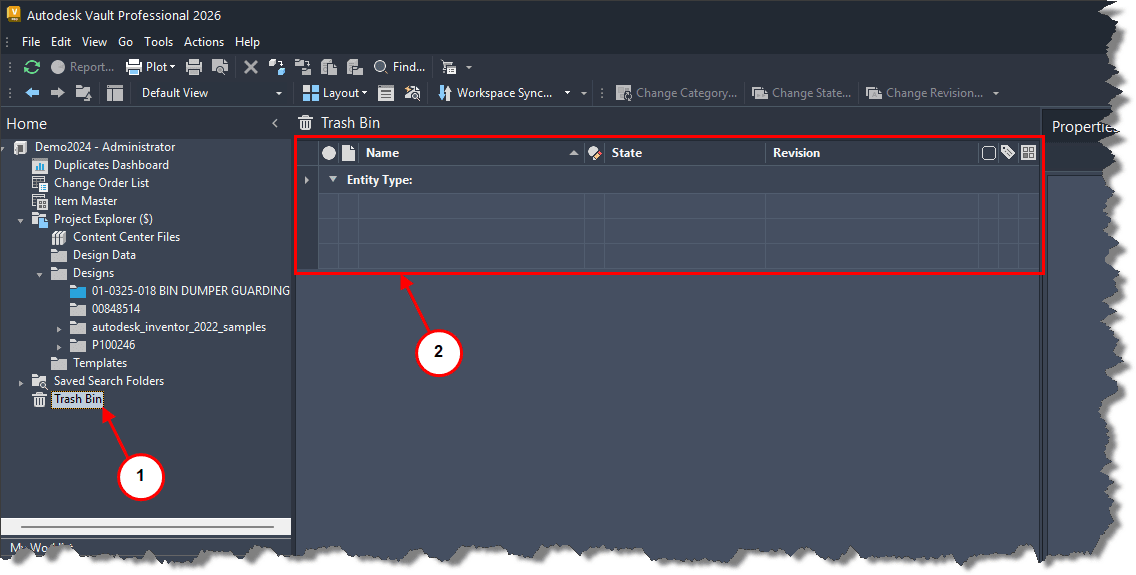The width and height of the screenshot is (1136, 575).
Task: Select Content Center Files folder
Action: coord(126,237)
